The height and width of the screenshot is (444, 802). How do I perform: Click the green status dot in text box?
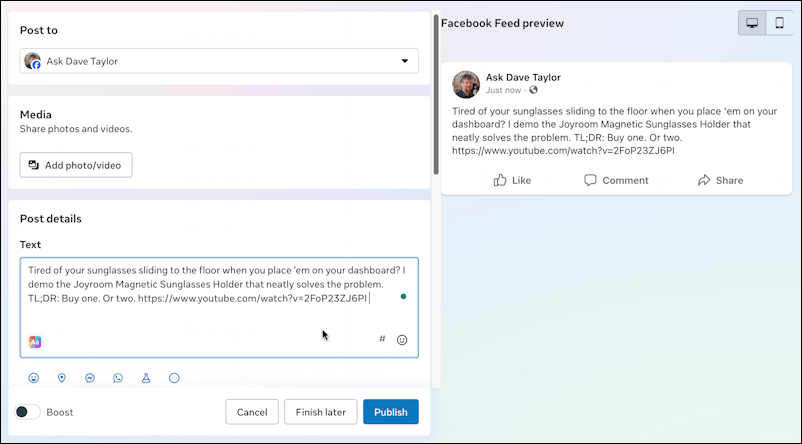click(x=404, y=296)
